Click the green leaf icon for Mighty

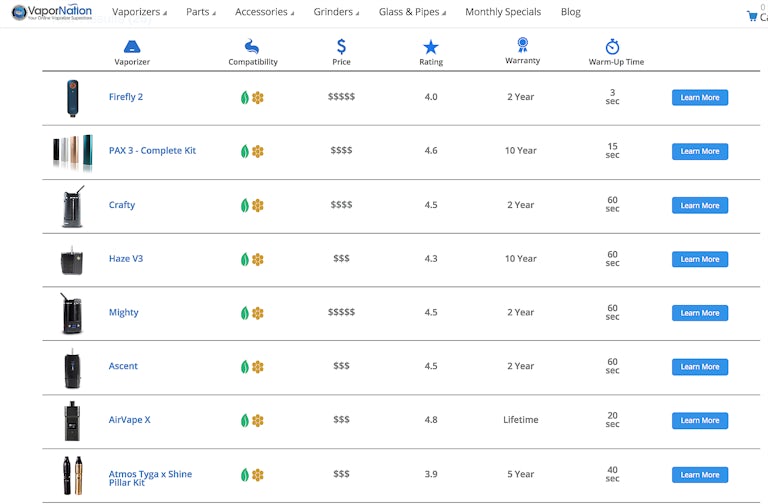tap(245, 313)
